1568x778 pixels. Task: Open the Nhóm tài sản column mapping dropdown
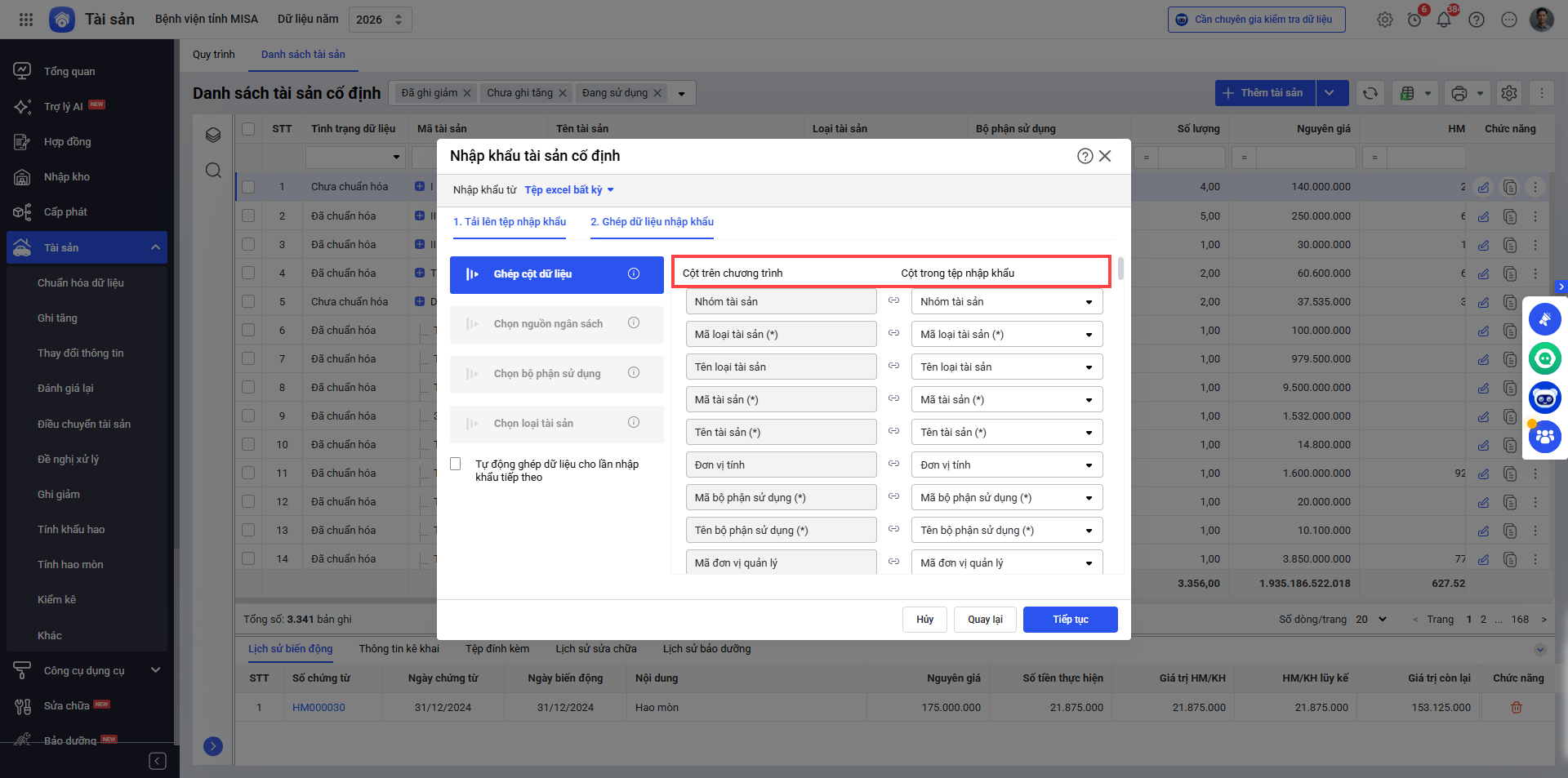click(x=1007, y=302)
